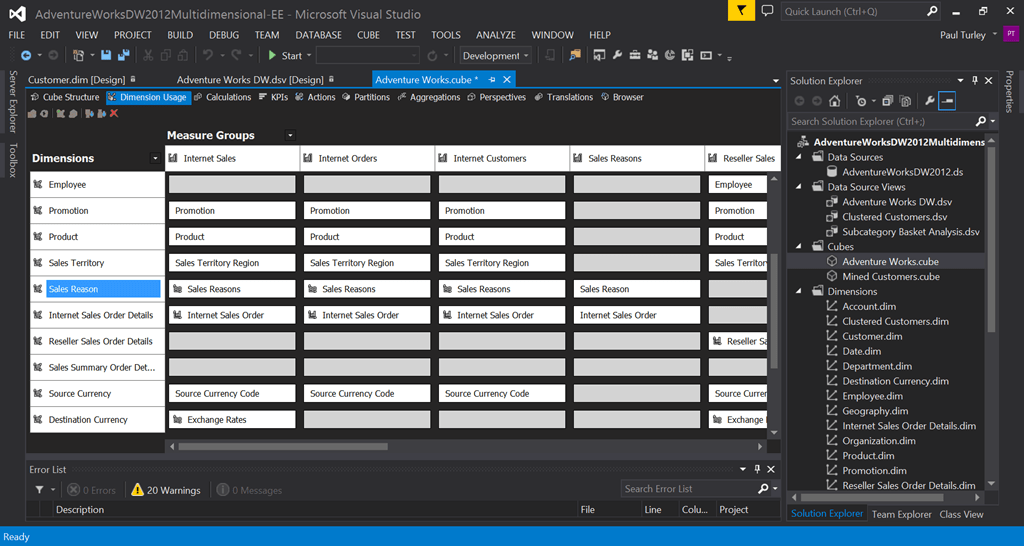
Task: Click the Internet Orders measure group header
Action: coord(367,158)
